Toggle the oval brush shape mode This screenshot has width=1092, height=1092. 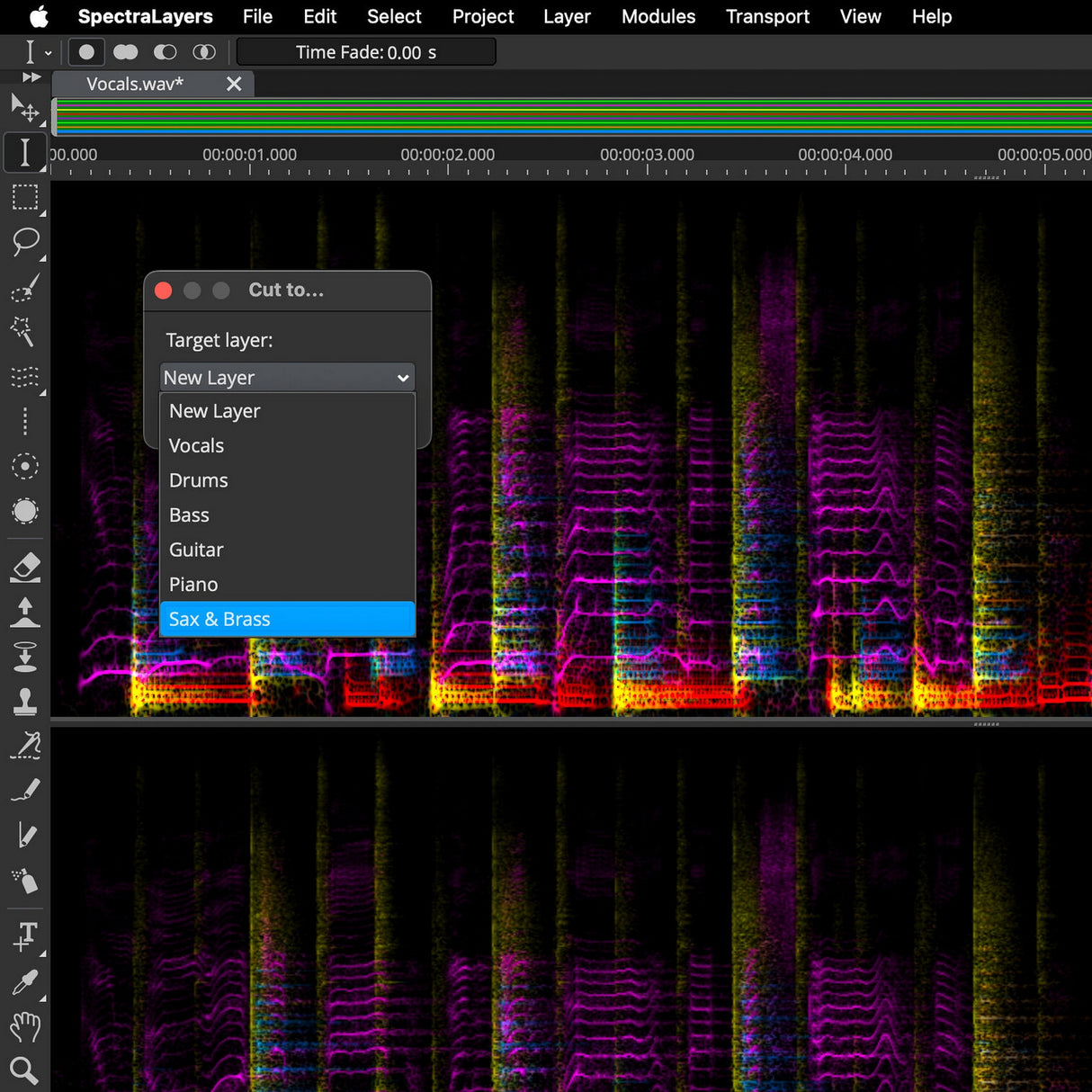(x=126, y=51)
